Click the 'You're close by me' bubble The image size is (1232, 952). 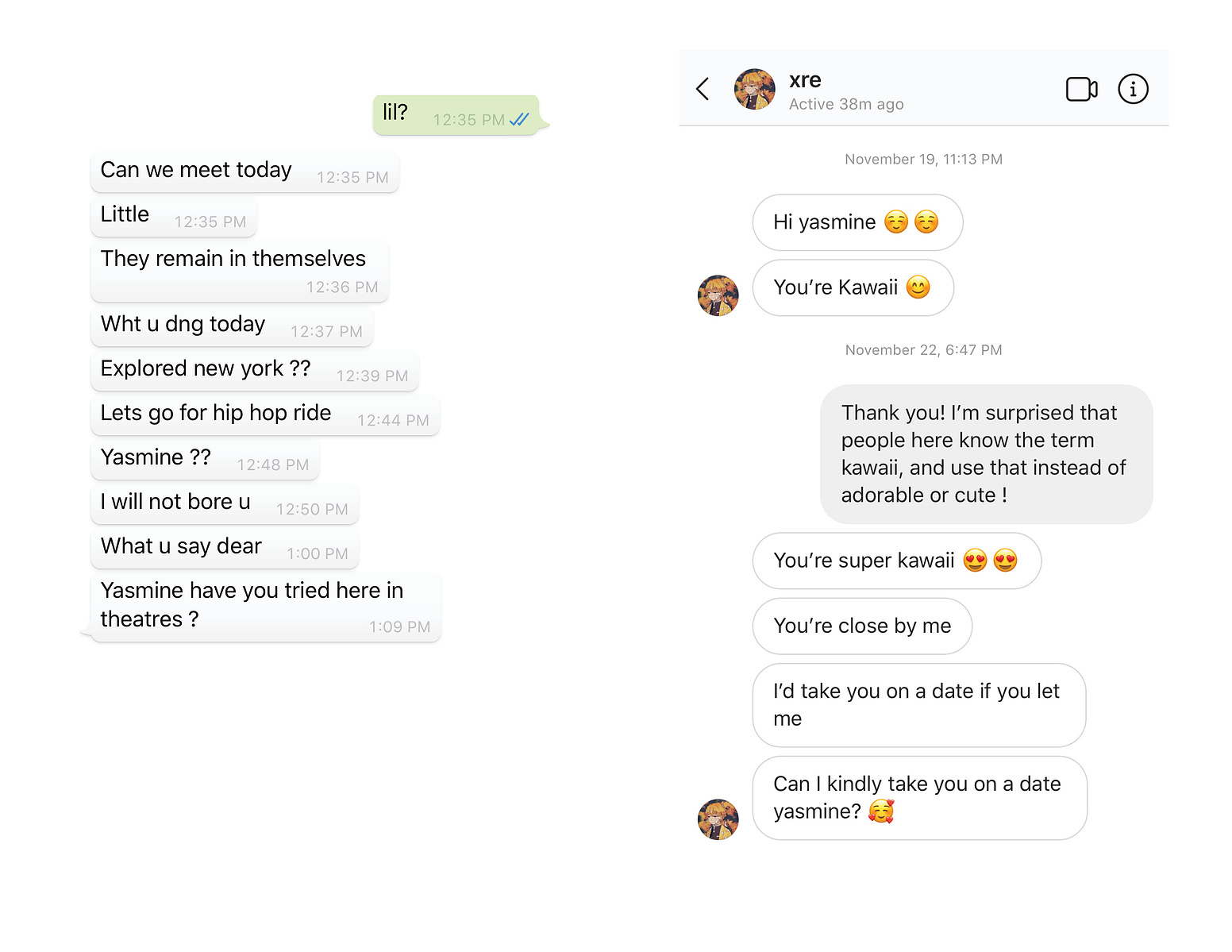coord(862,626)
